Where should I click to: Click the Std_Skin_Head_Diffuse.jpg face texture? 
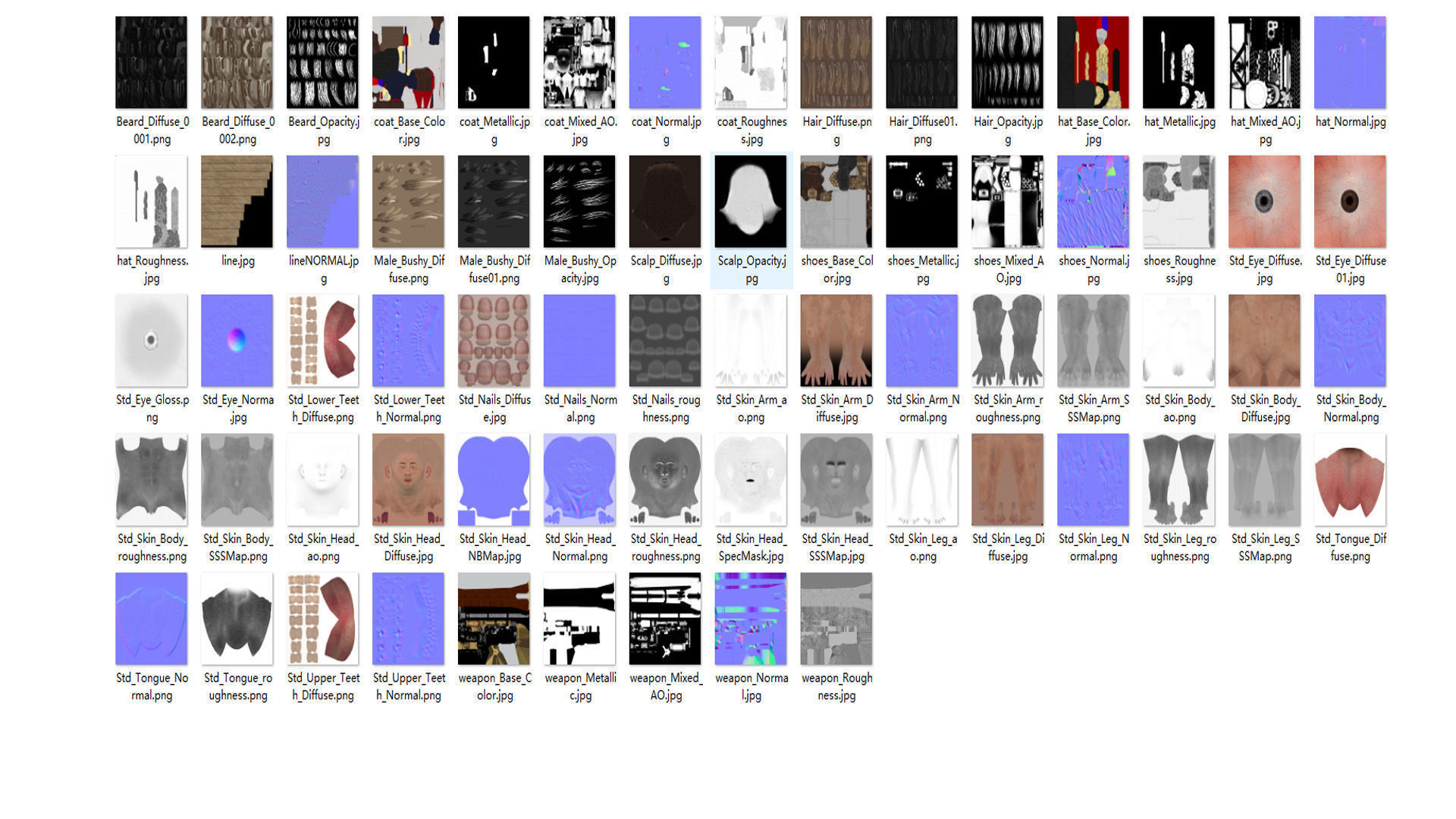tap(408, 480)
